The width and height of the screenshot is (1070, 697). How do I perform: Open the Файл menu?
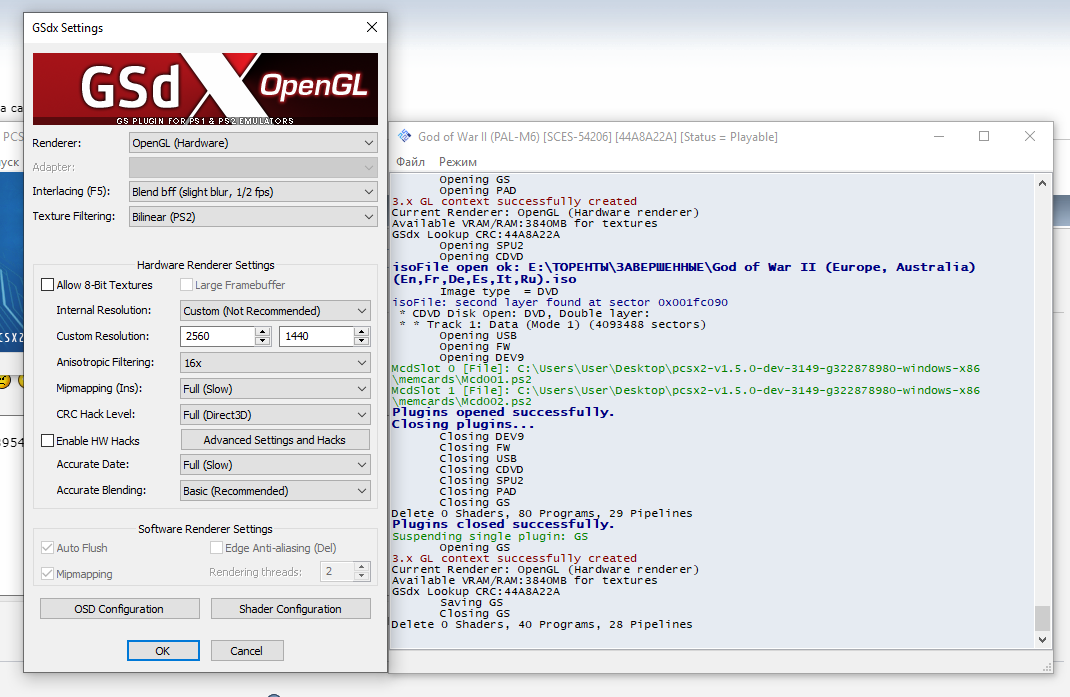coord(410,162)
